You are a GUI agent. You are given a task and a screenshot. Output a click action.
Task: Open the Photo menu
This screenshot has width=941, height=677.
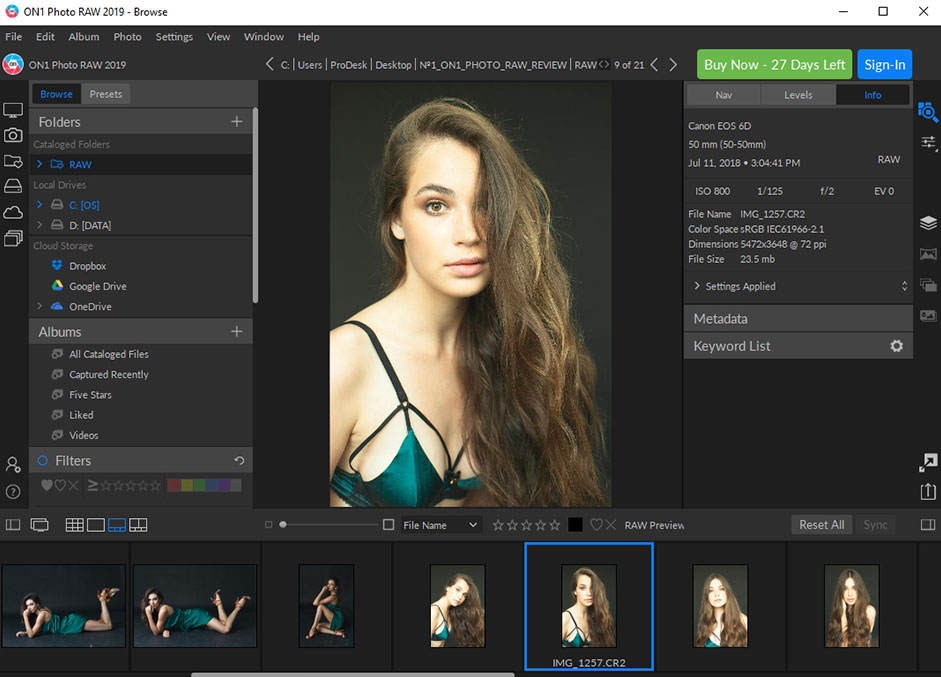coord(127,36)
